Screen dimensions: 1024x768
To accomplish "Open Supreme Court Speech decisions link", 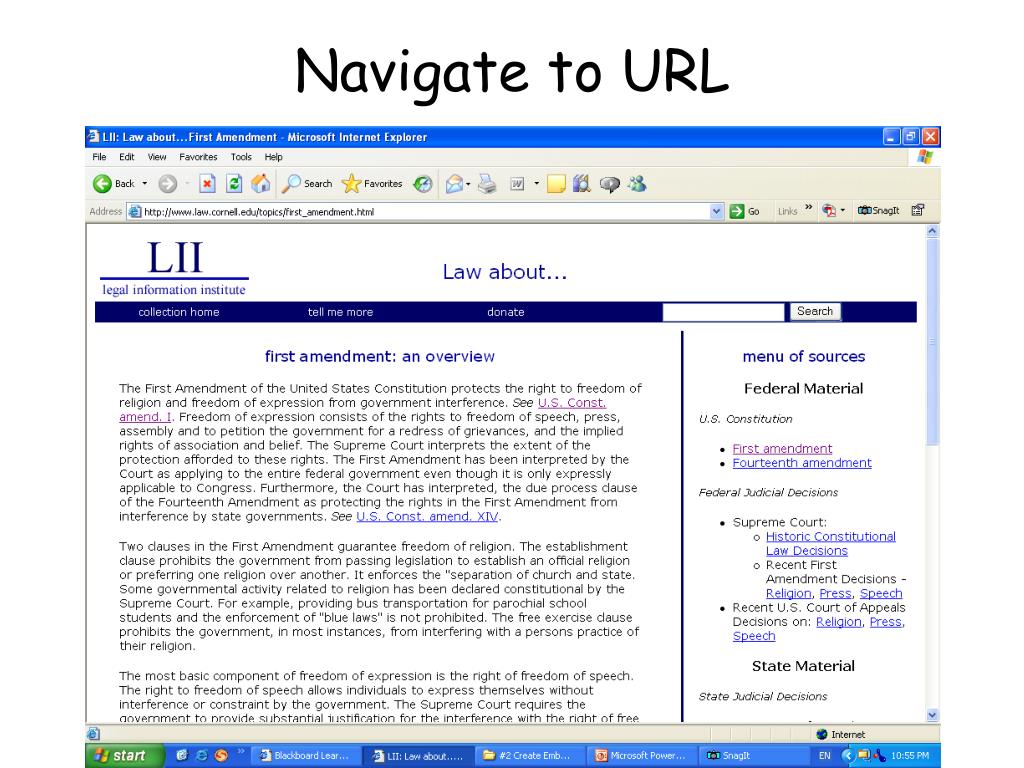I will coord(881,594).
